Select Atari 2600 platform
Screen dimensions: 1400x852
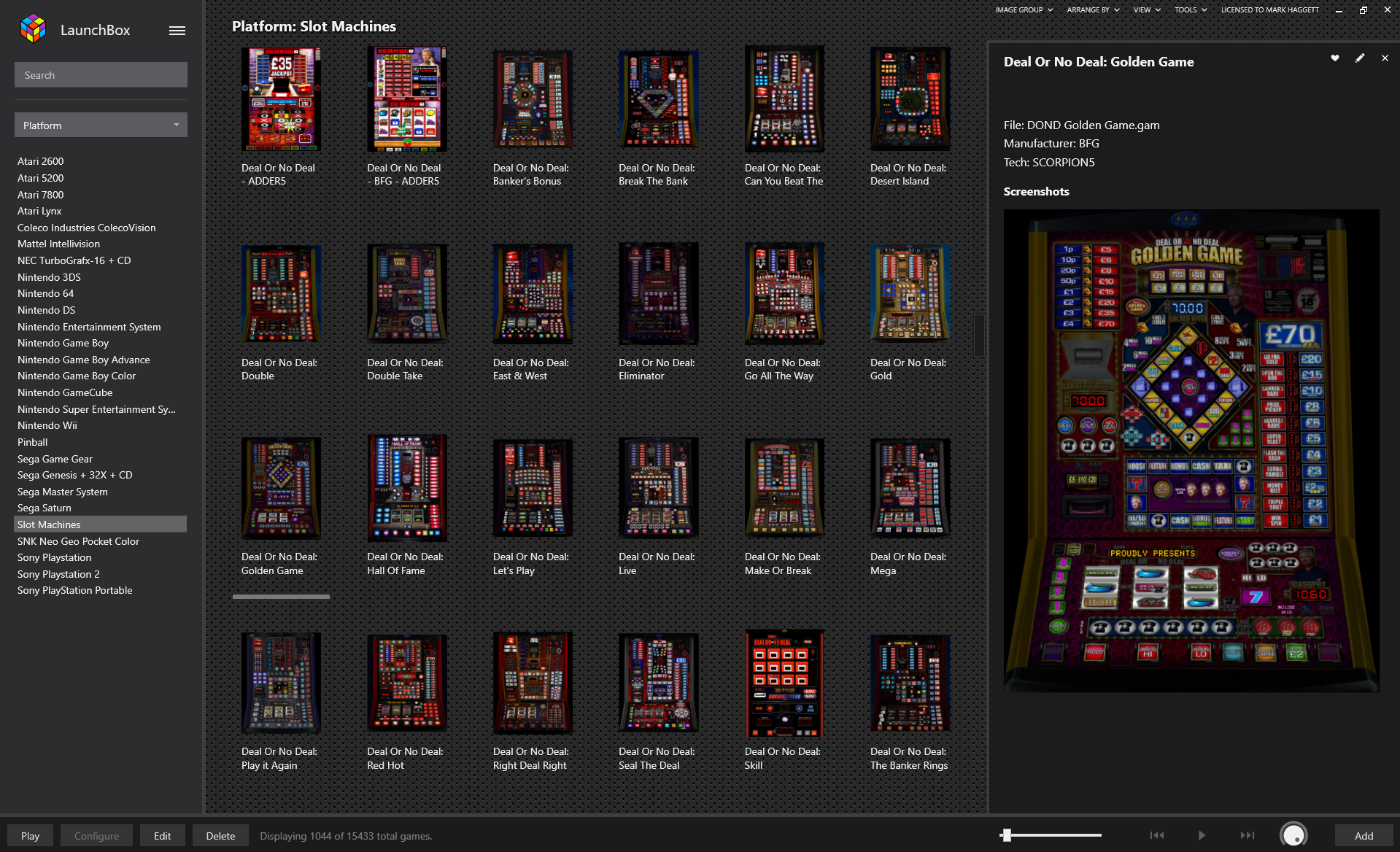(x=41, y=161)
